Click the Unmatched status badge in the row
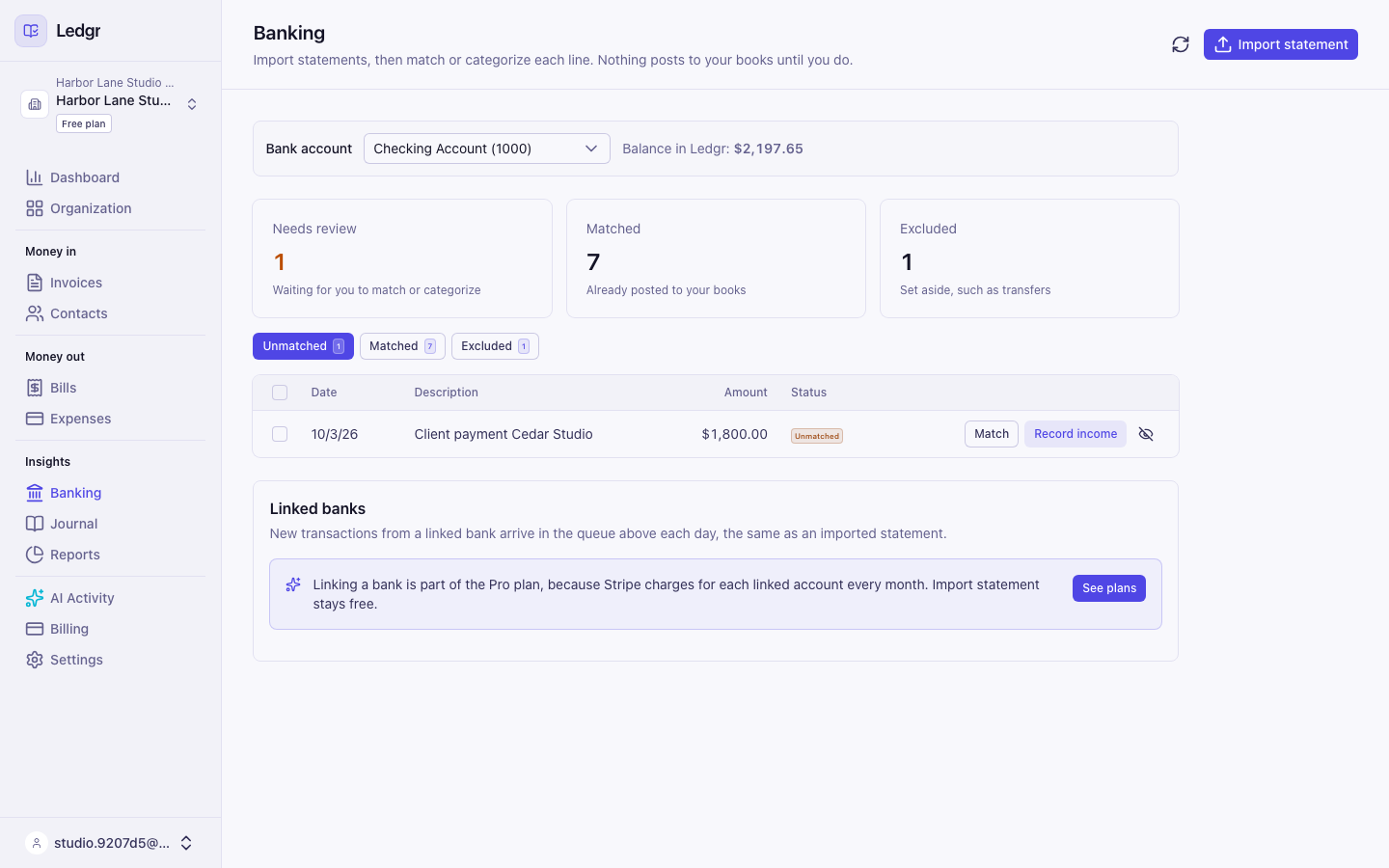1389x868 pixels. tap(817, 436)
